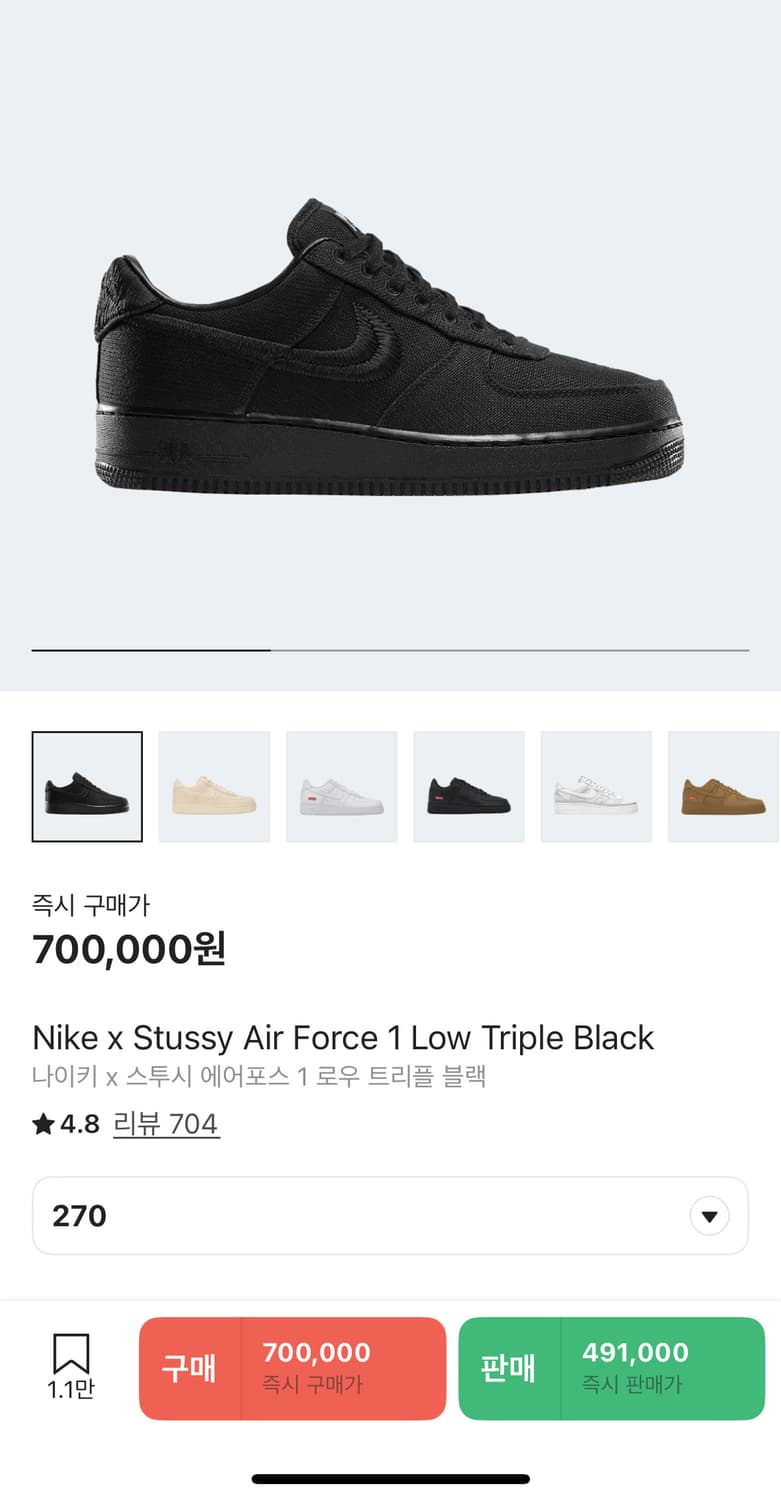Tap the 700,000 즉시 구매가 price in buy button
781x1500 pixels.
coord(316,1368)
